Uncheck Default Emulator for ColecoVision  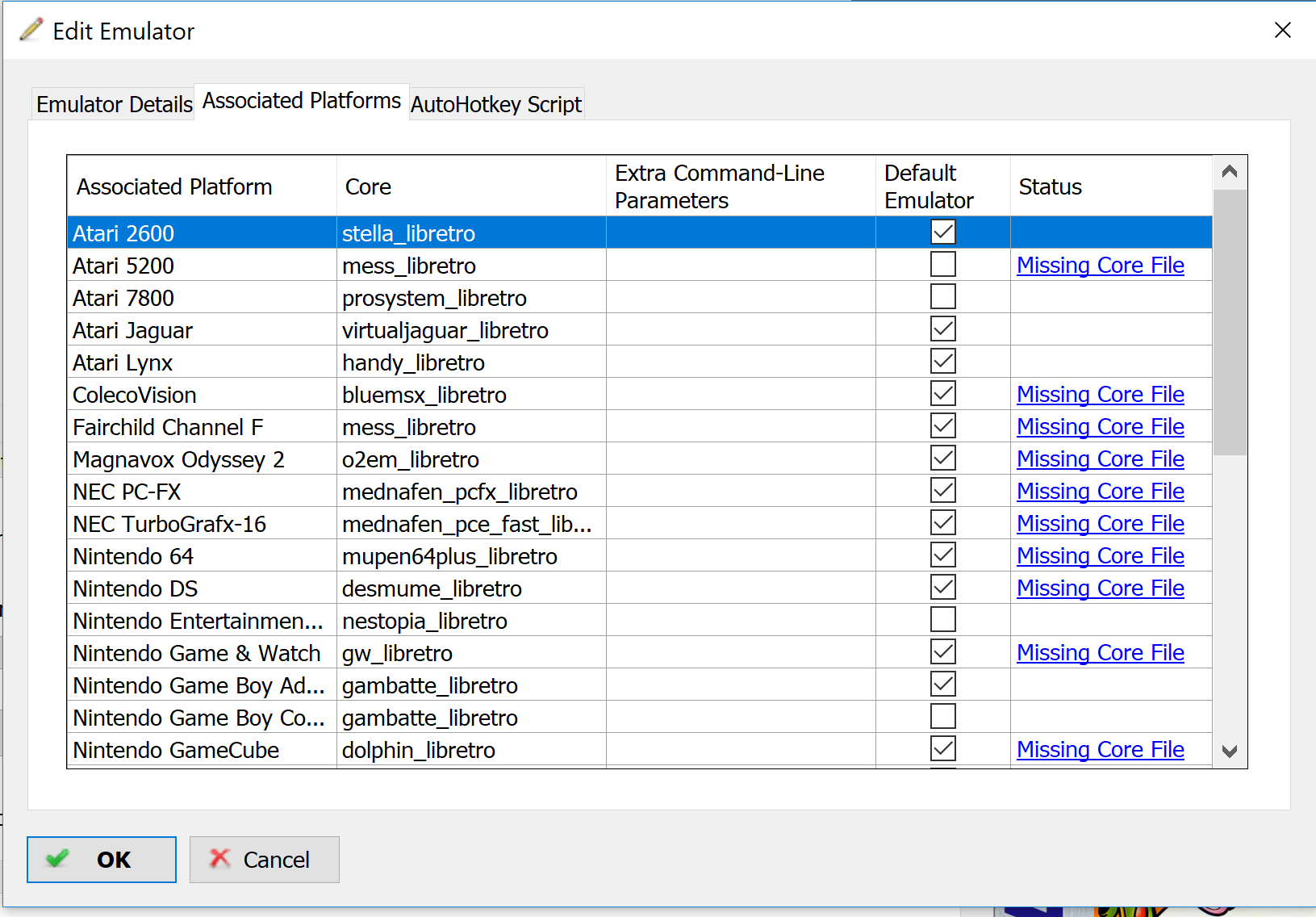point(943,394)
